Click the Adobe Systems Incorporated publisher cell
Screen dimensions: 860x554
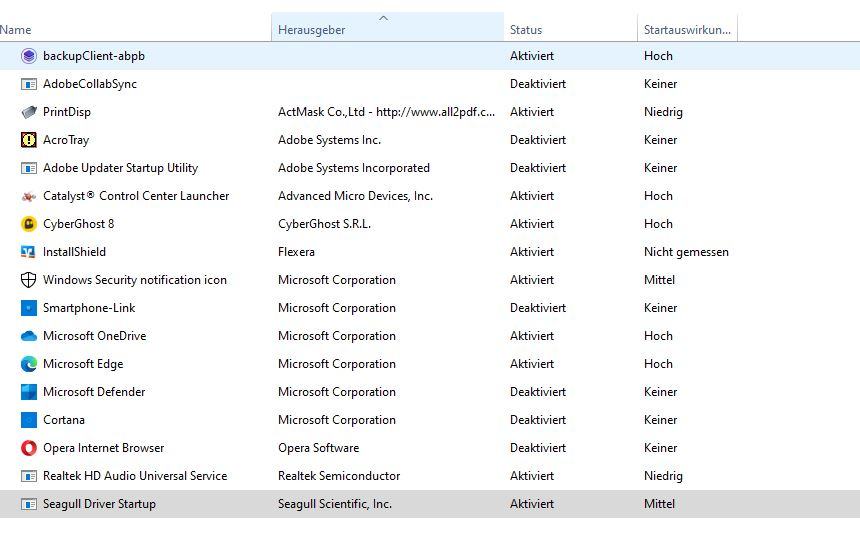tap(354, 168)
